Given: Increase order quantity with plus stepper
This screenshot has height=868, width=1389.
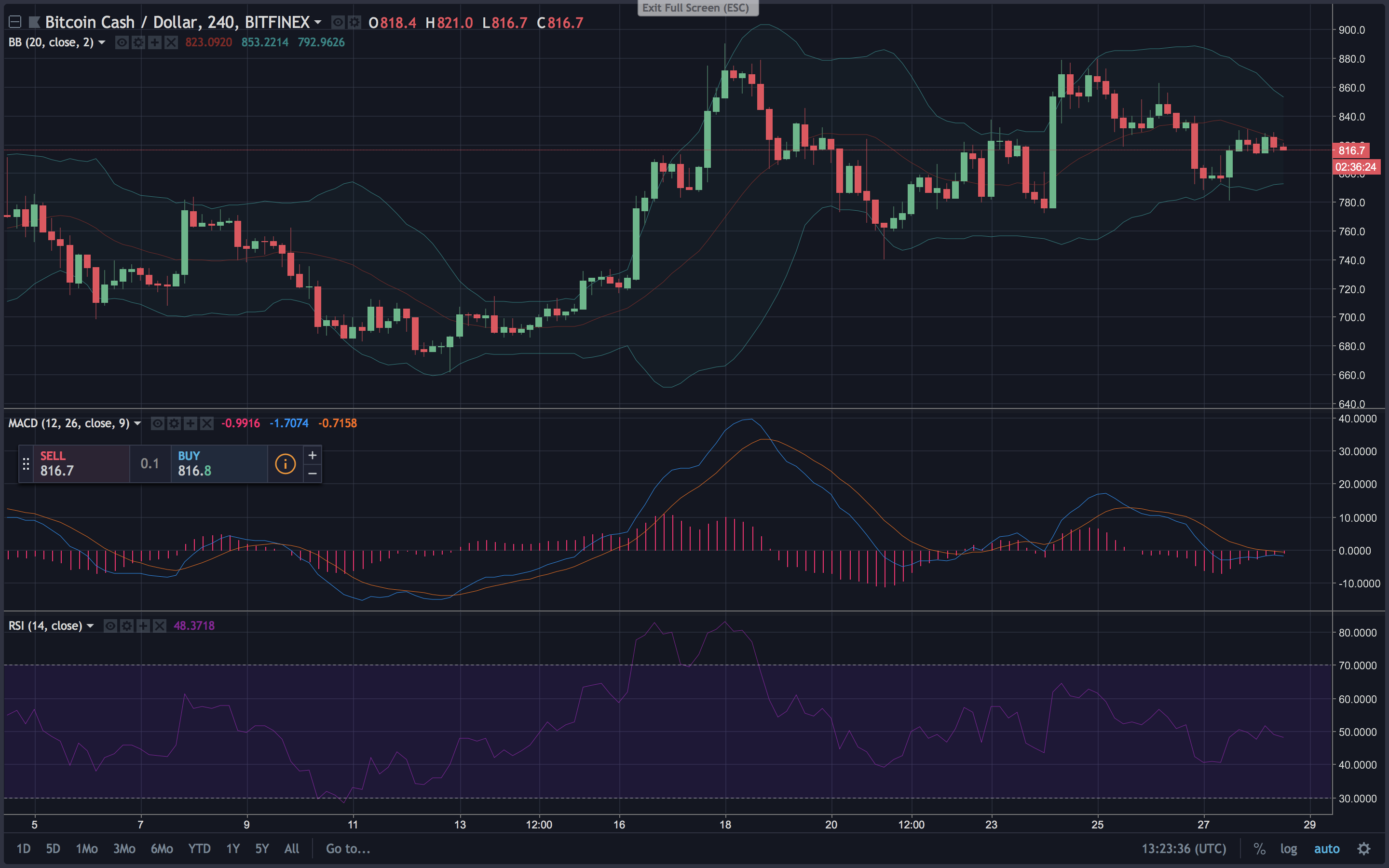Looking at the screenshot, I should click(x=312, y=455).
